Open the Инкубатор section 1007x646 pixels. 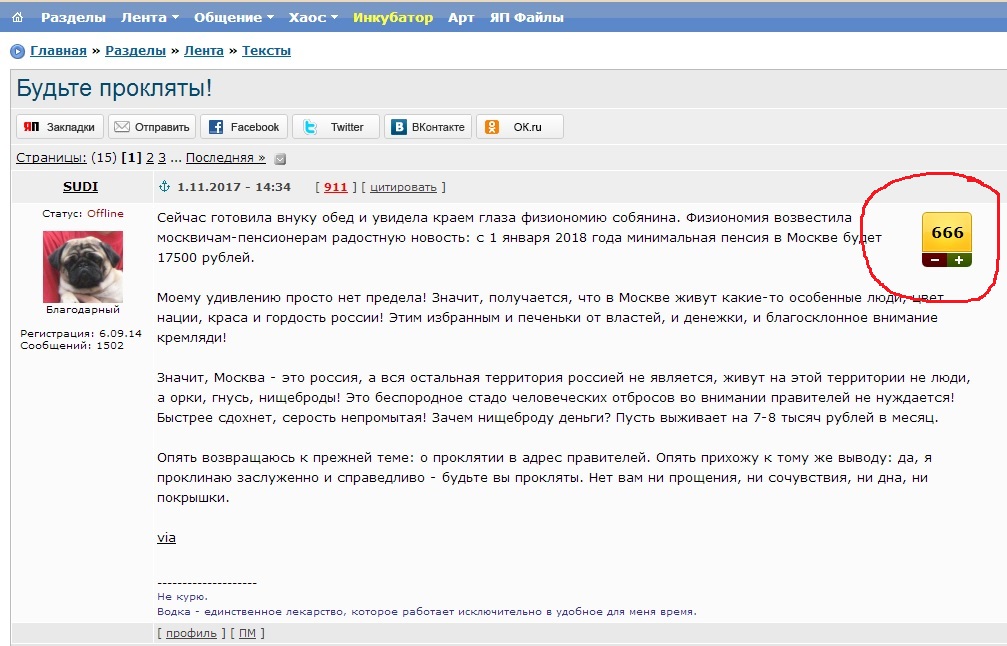[x=393, y=17]
